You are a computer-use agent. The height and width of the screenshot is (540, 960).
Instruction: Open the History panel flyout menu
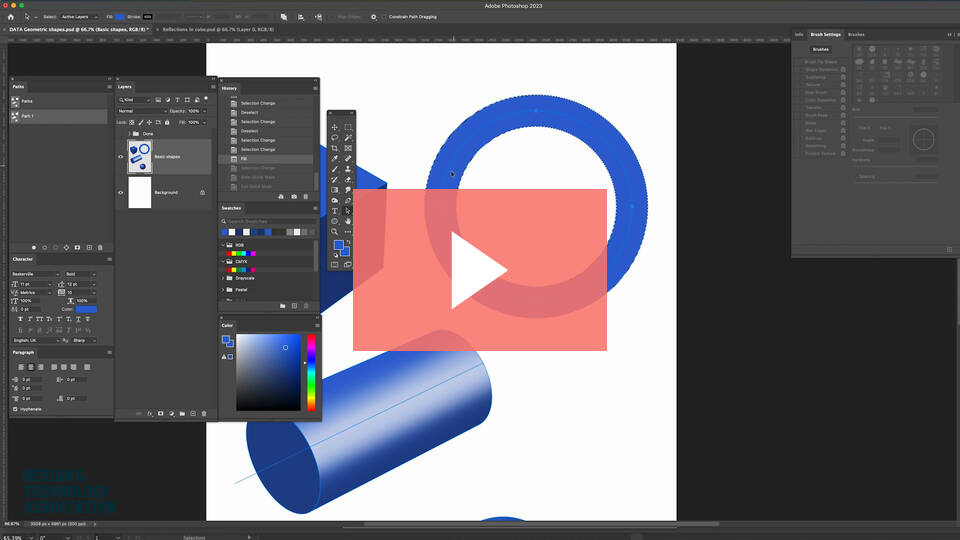pyautogui.click(x=315, y=88)
